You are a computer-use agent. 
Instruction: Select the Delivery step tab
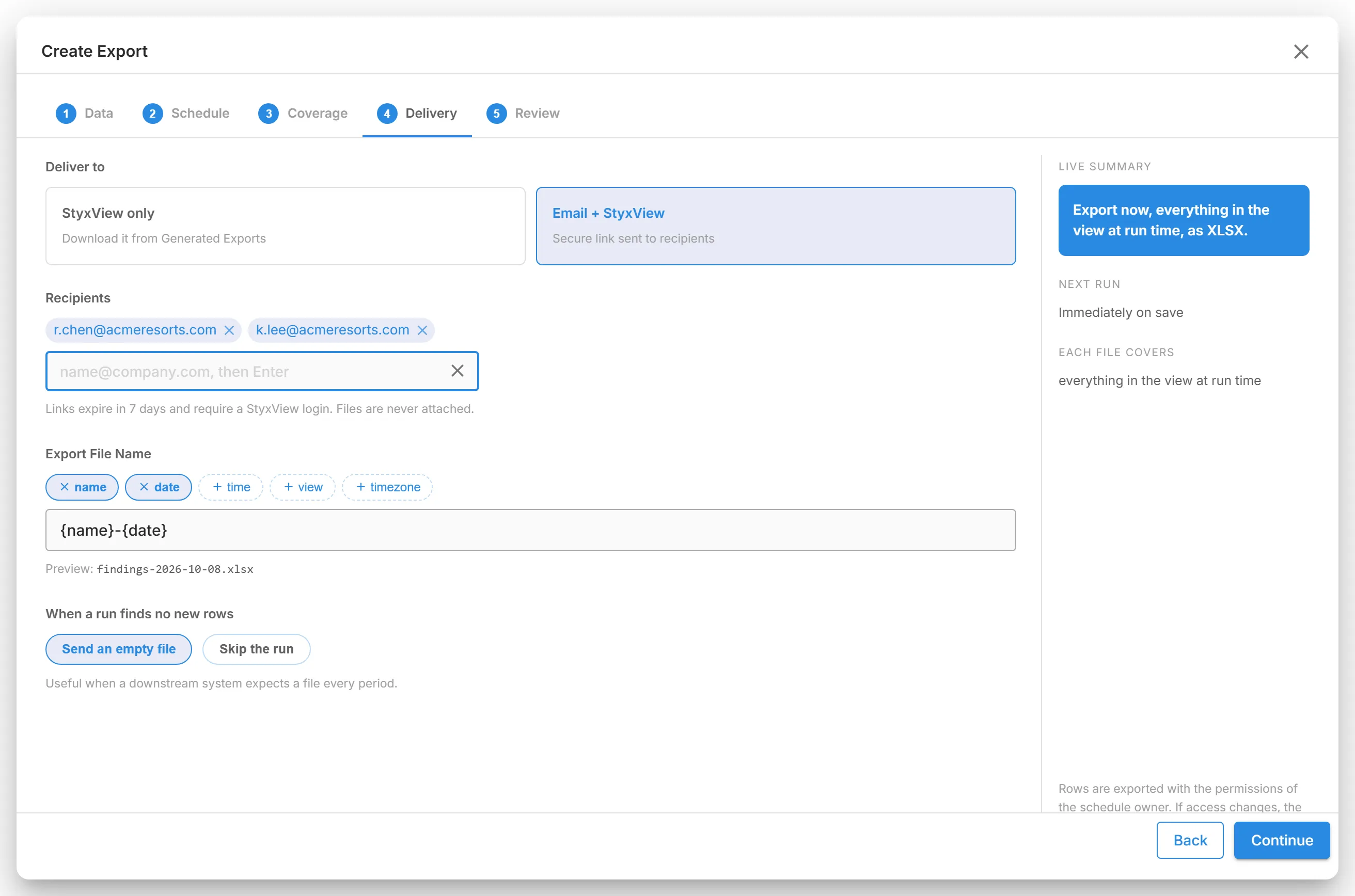pyautogui.click(x=417, y=113)
